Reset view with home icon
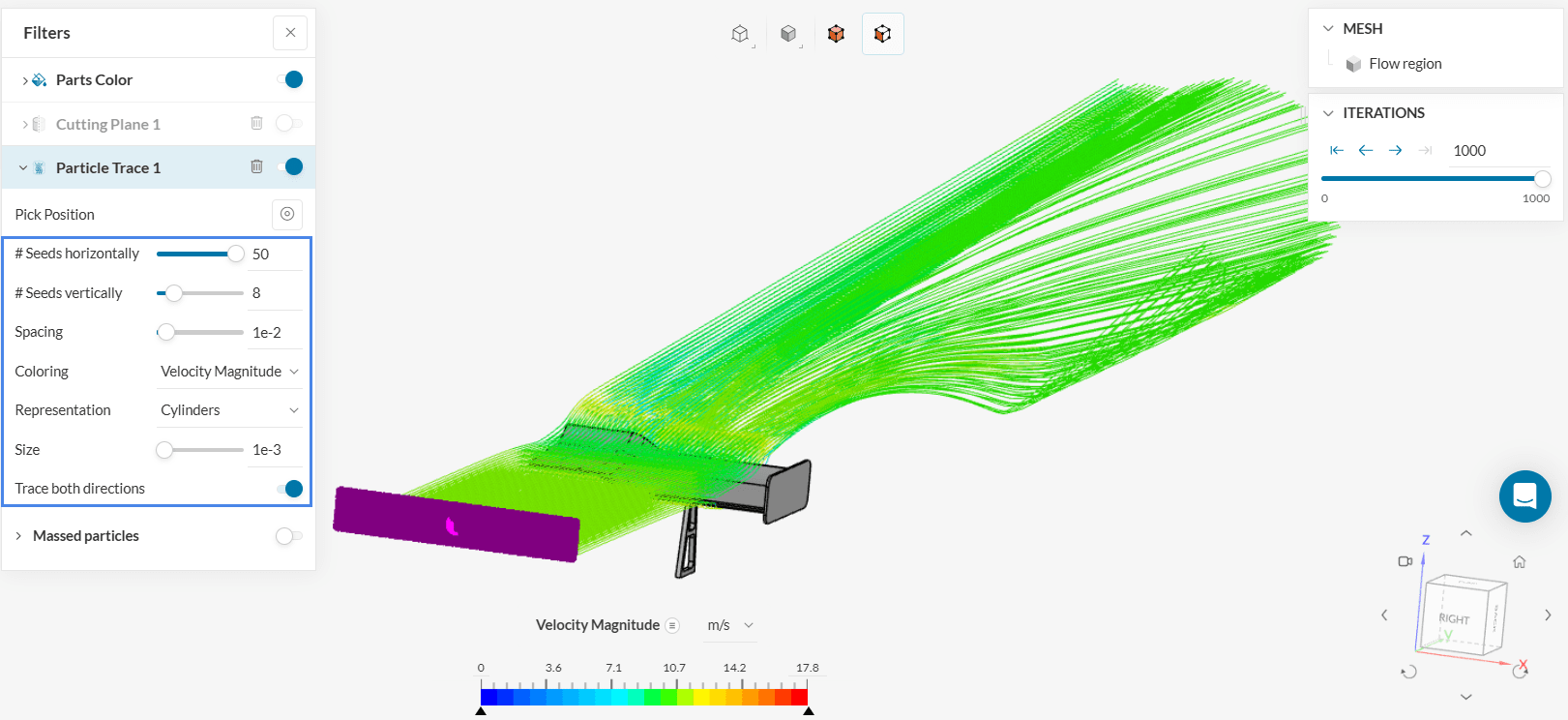Viewport: 1568px width, 720px height. pyautogui.click(x=1520, y=562)
